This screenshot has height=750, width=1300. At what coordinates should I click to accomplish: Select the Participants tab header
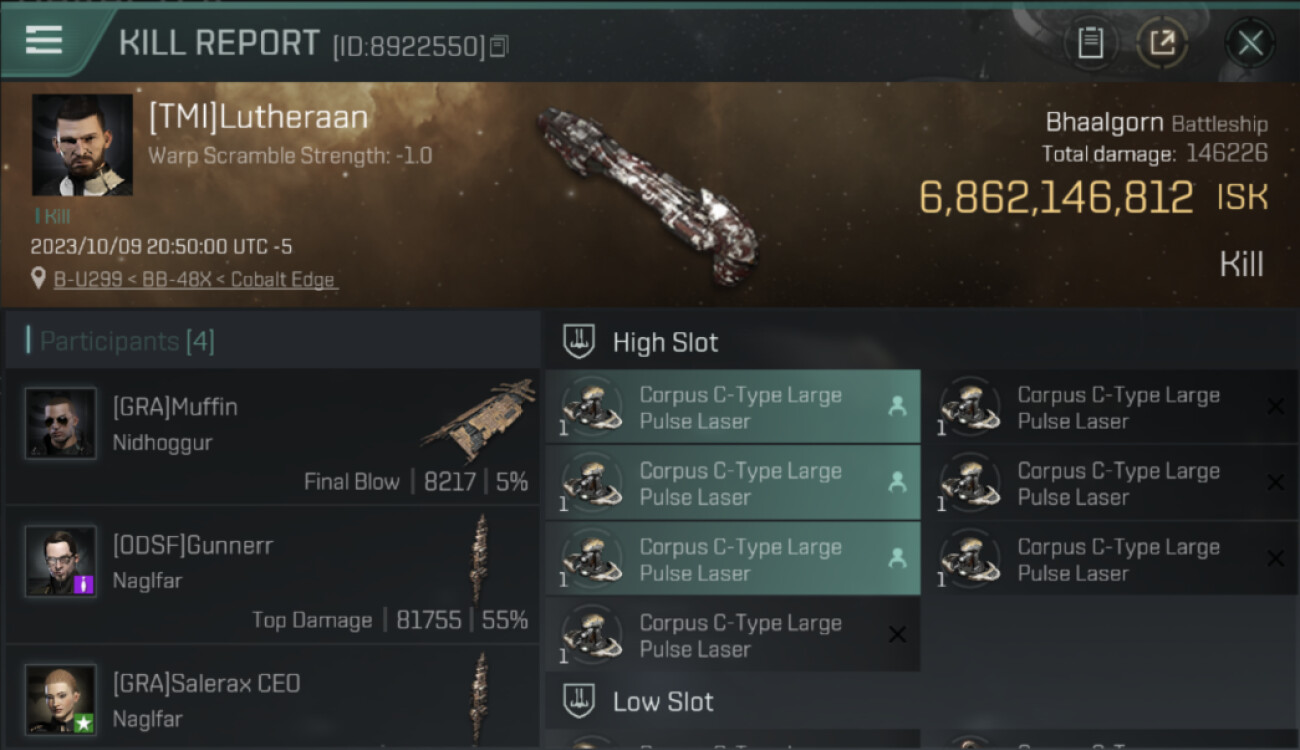click(127, 342)
